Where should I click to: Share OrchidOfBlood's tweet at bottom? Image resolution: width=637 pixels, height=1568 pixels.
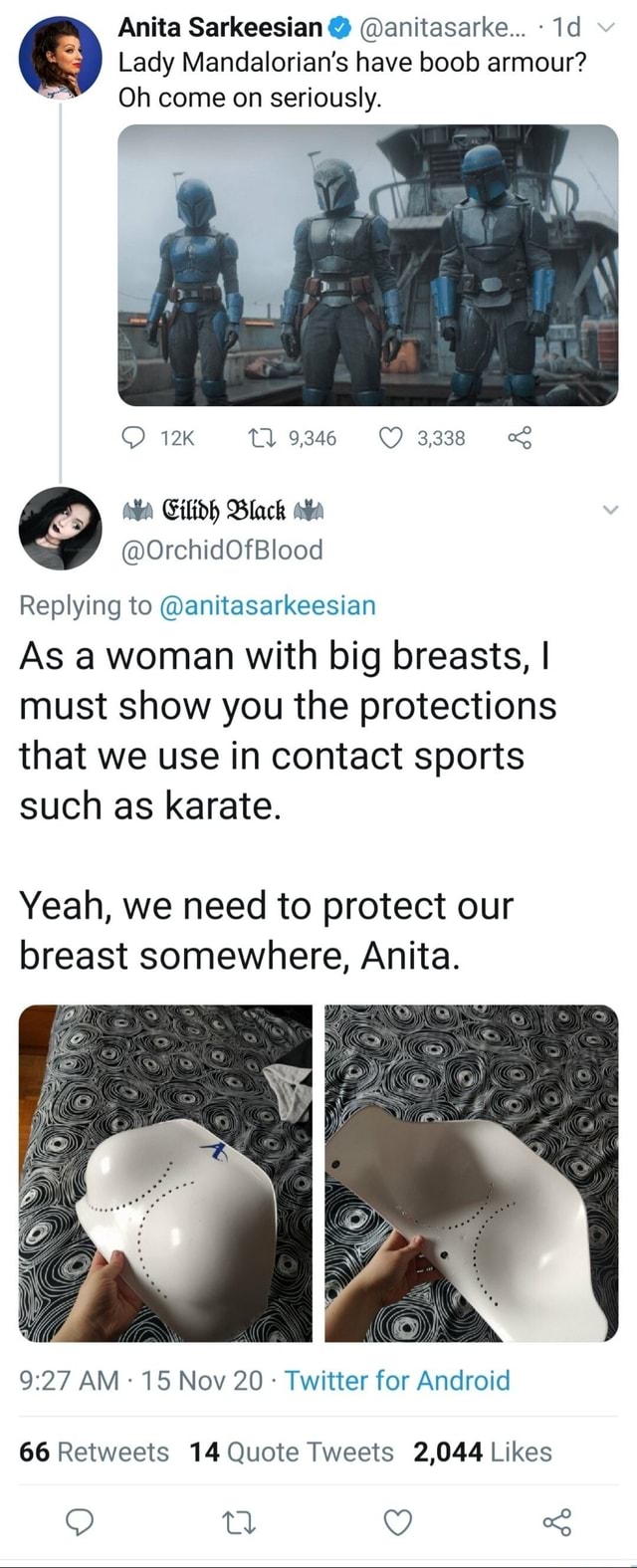tap(556, 1521)
